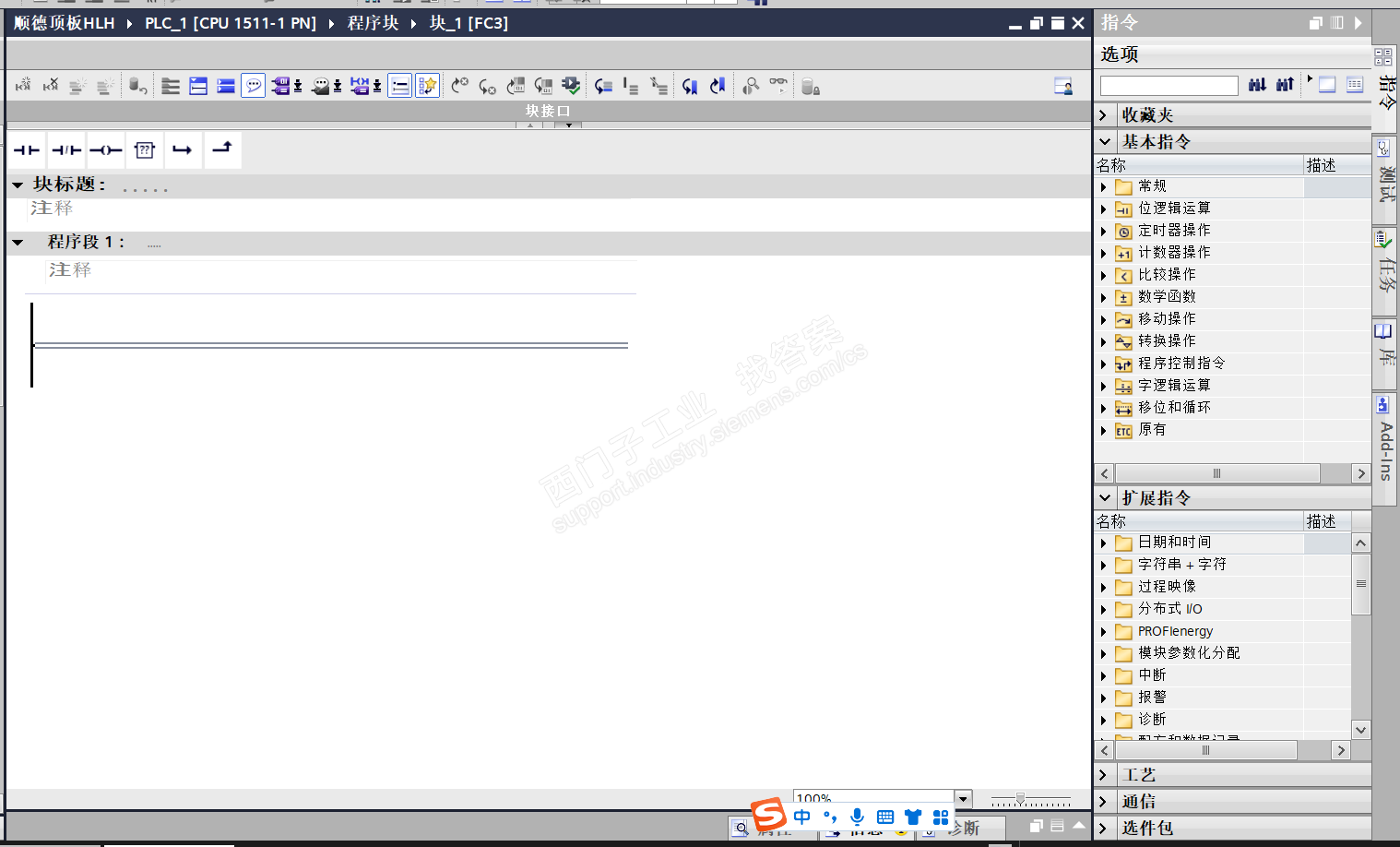Open the 100% zoom level dropdown
The image size is (1400, 847).
click(x=964, y=799)
